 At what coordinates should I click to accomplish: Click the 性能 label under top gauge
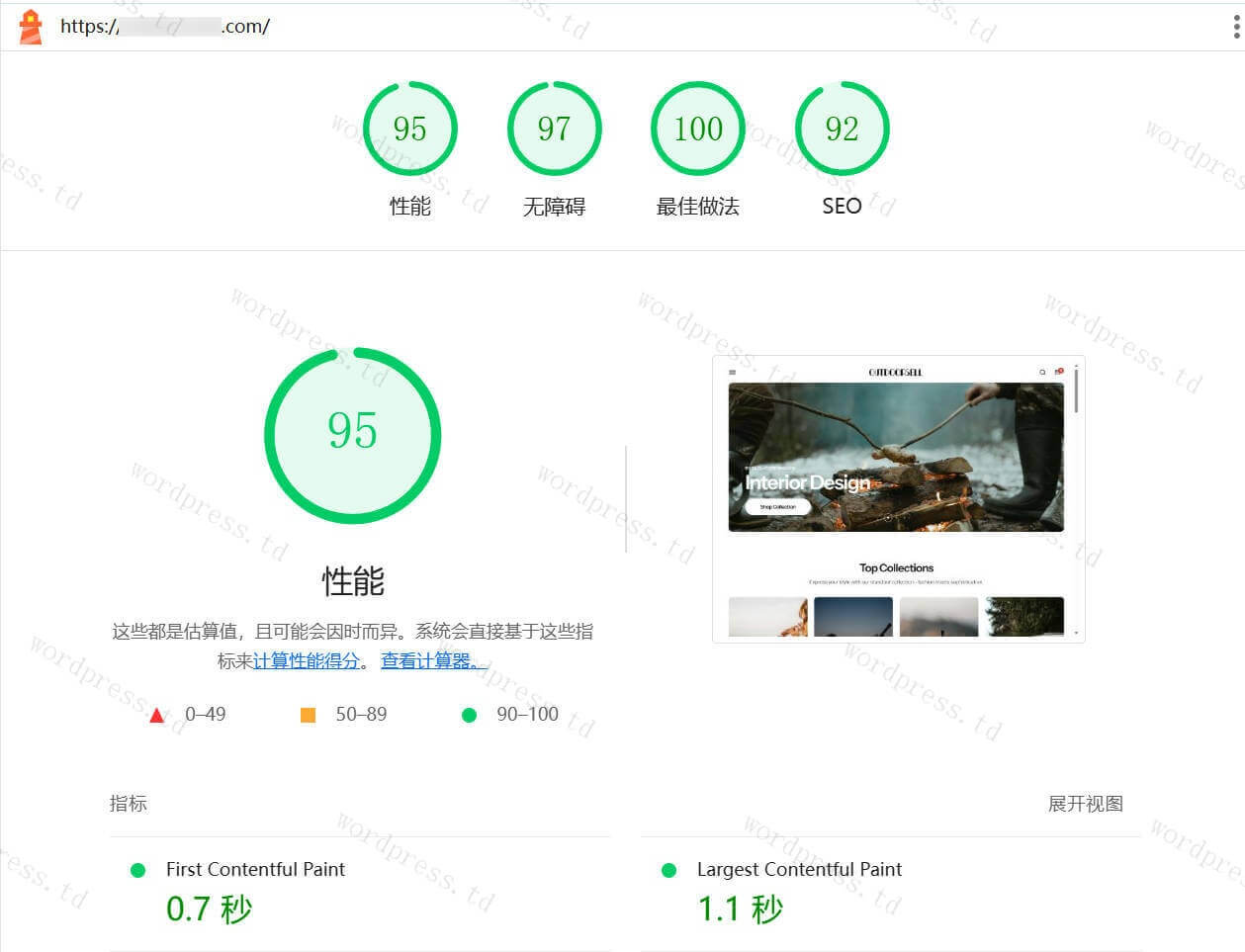point(409,206)
